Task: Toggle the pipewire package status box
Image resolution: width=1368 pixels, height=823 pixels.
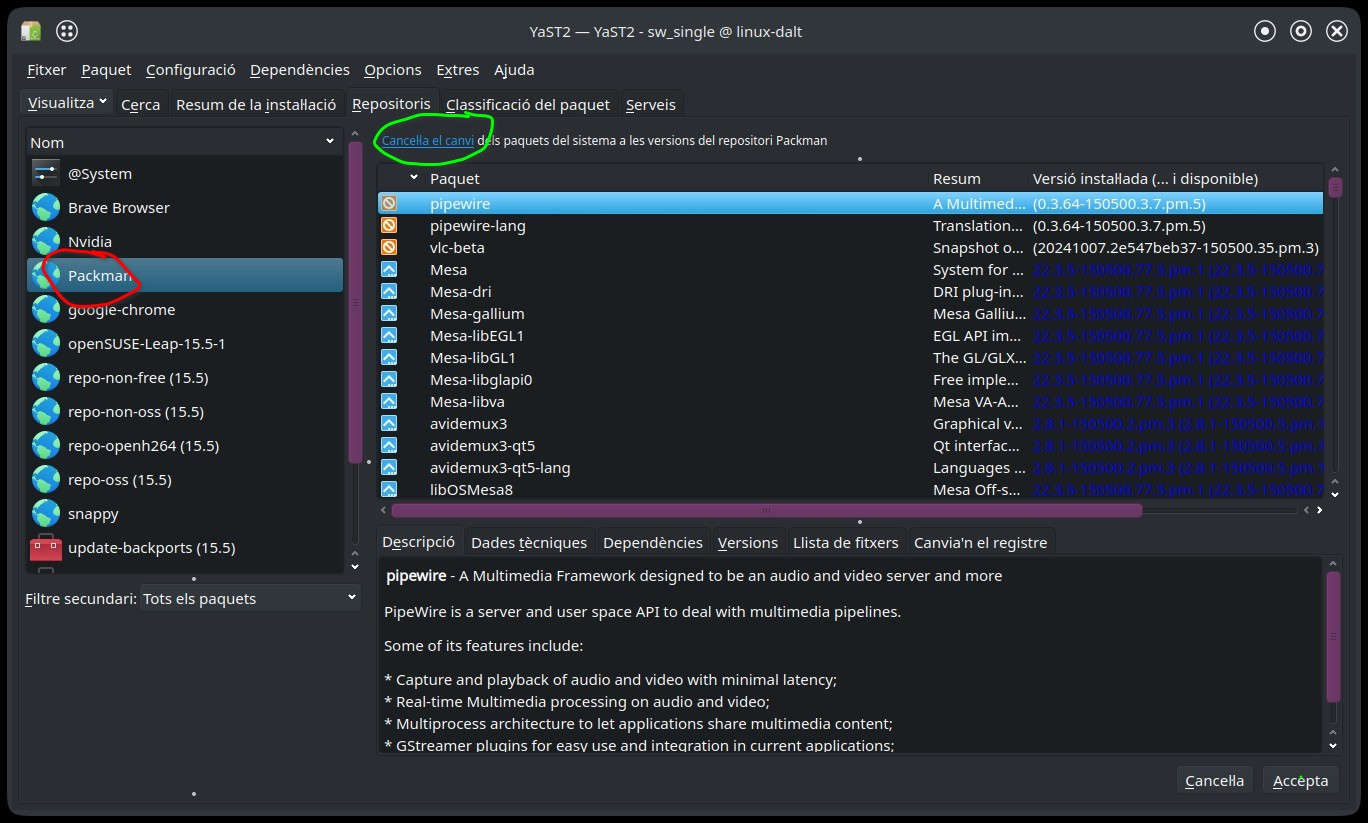Action: [389, 203]
